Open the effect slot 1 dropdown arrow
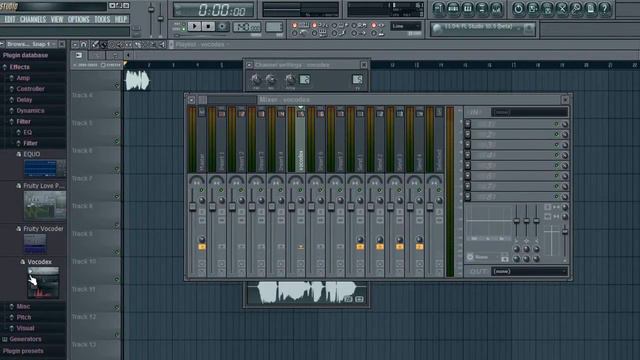Viewport: 640px width, 360px height. pos(468,124)
